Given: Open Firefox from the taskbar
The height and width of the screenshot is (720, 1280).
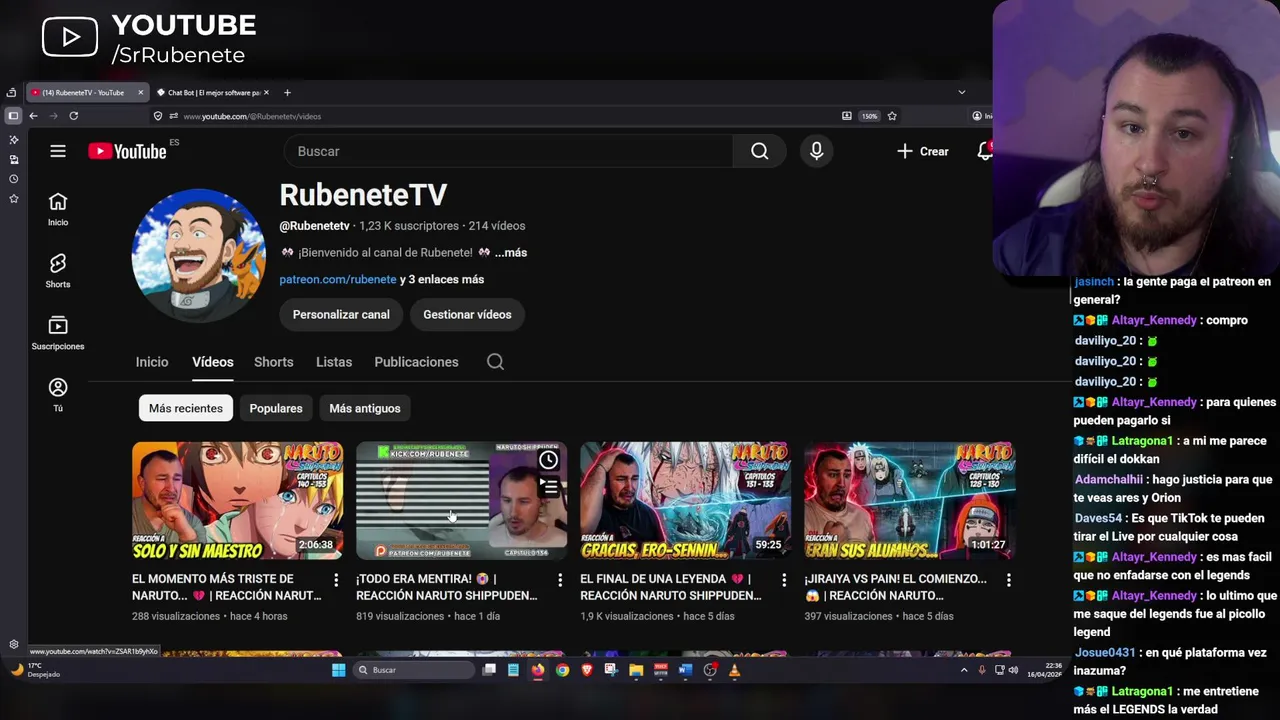Looking at the screenshot, I should tap(538, 670).
